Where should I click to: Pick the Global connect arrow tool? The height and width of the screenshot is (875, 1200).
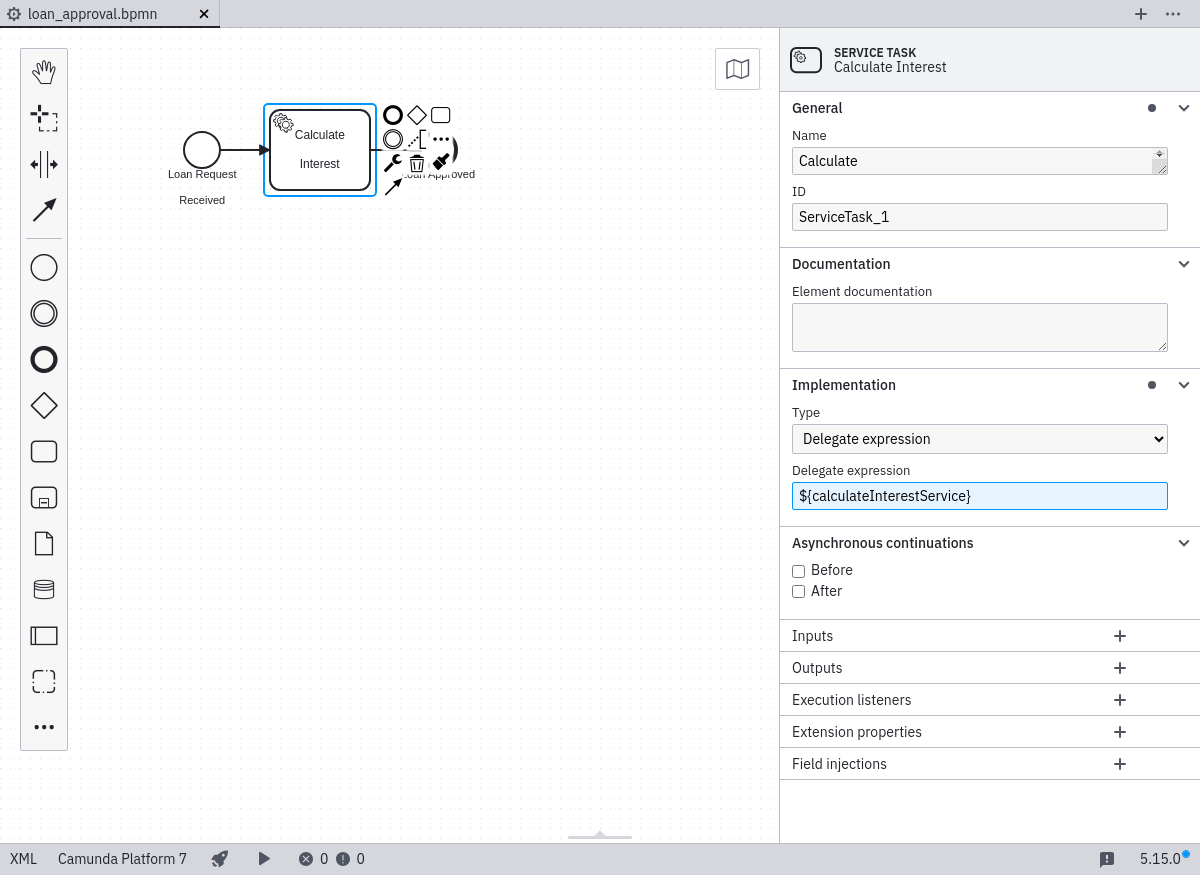coord(44,210)
